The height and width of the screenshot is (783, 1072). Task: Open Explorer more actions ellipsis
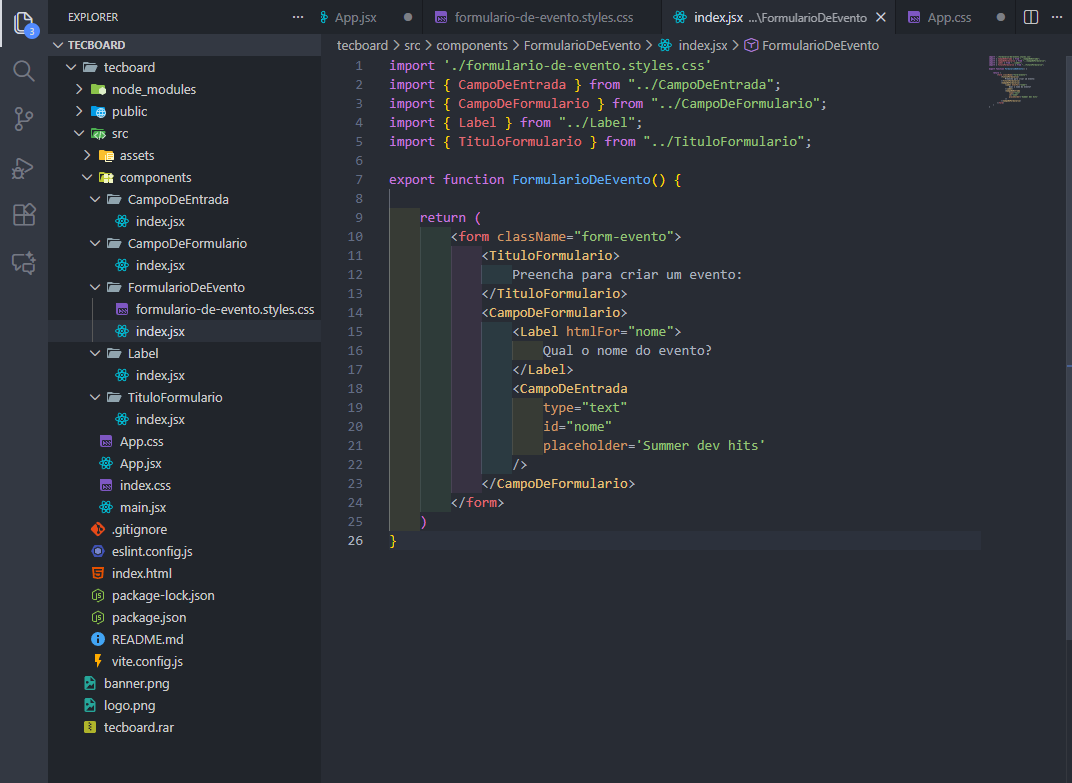pyautogui.click(x=298, y=17)
